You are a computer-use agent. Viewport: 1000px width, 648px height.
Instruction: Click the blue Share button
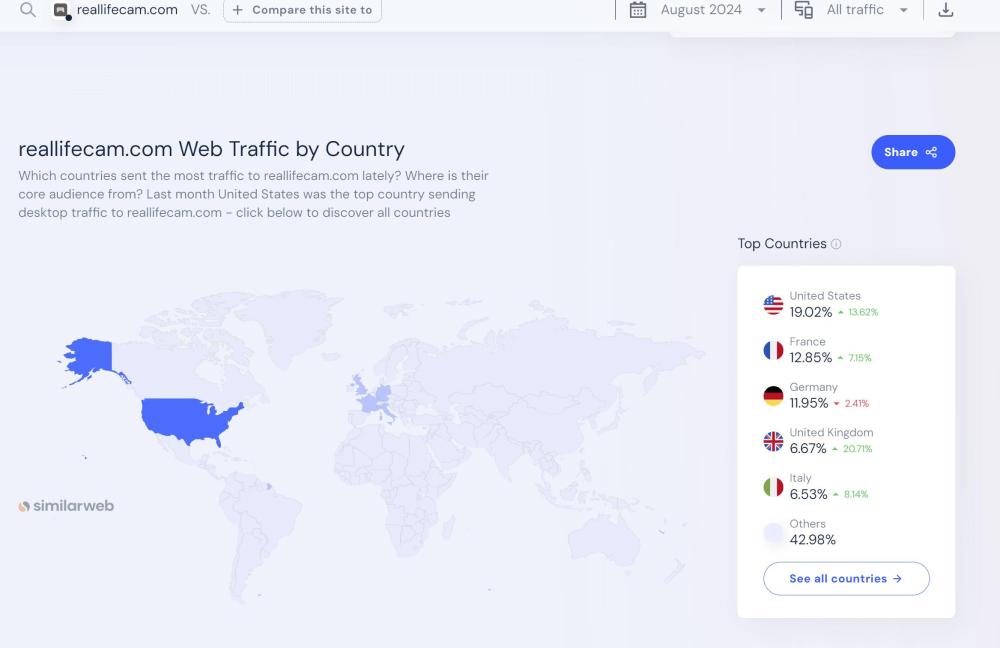(912, 152)
